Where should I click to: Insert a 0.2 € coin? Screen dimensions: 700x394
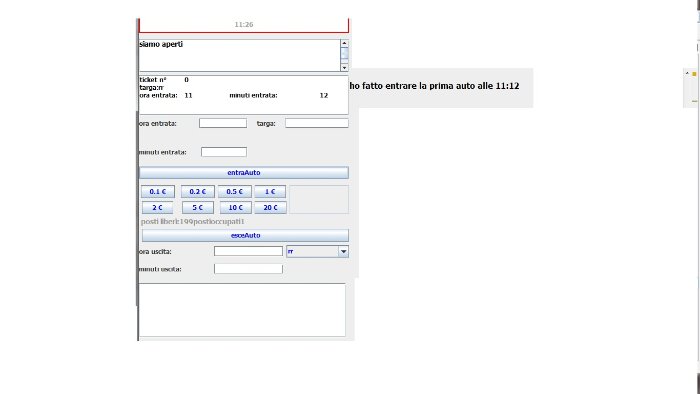[x=197, y=191]
